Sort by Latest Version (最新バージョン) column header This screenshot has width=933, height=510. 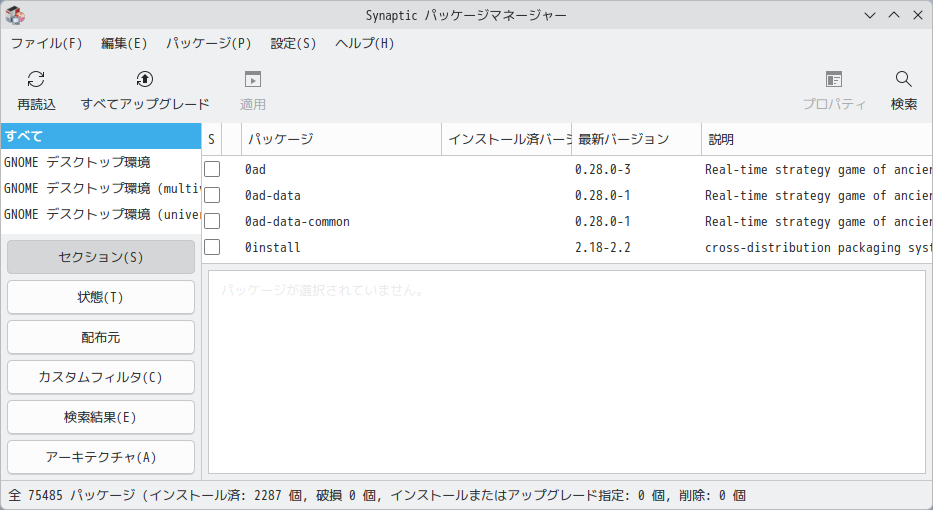[636, 139]
